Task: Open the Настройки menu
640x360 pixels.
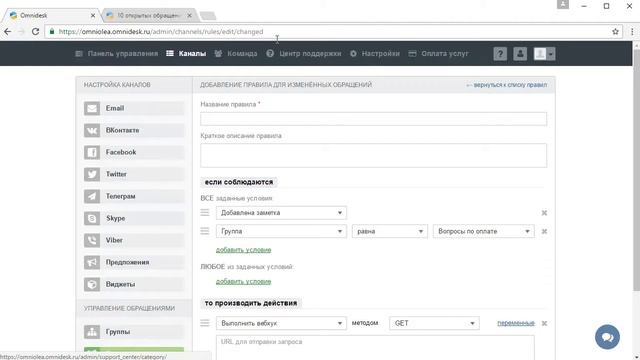Action: (375, 53)
